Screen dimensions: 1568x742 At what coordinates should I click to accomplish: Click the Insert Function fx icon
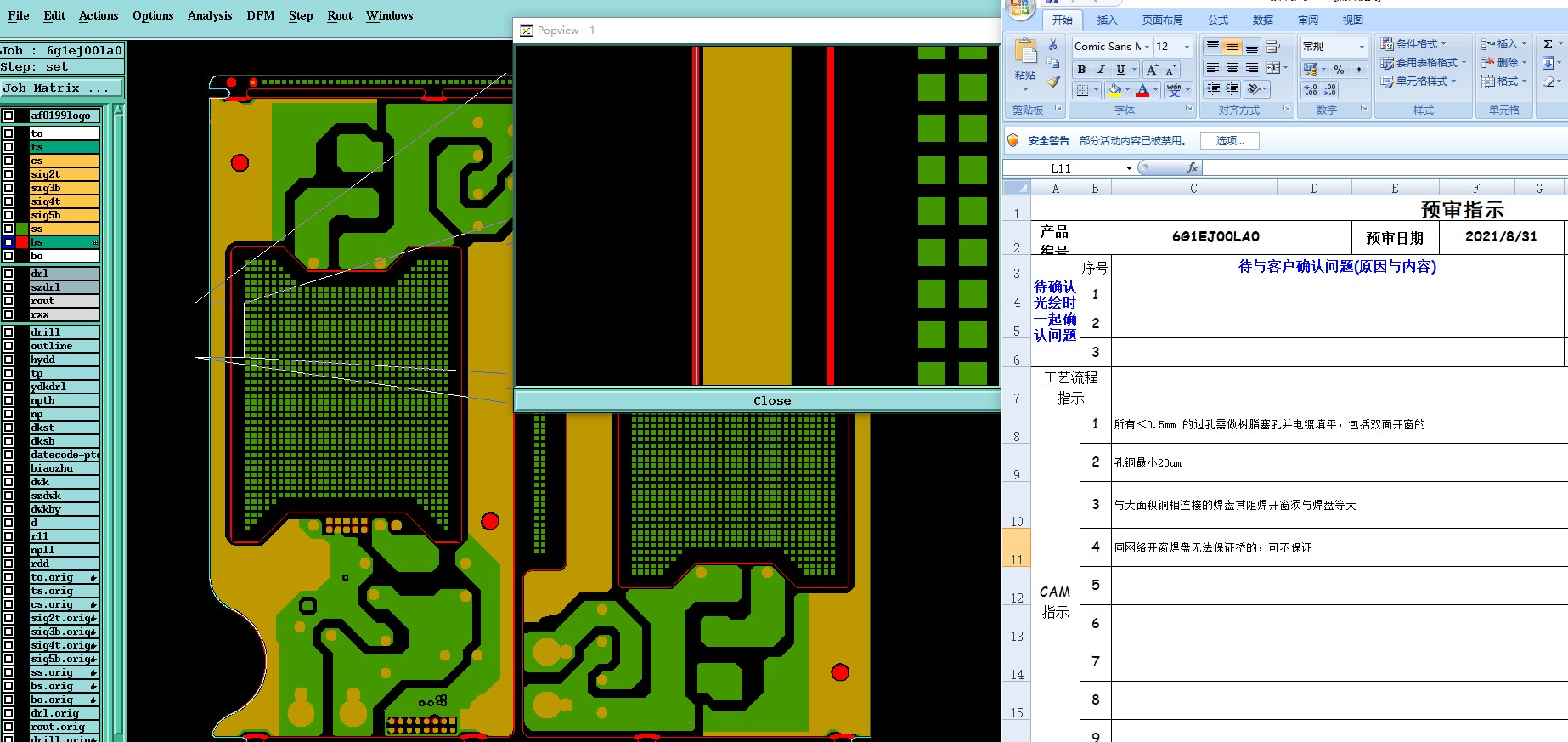tap(1193, 167)
